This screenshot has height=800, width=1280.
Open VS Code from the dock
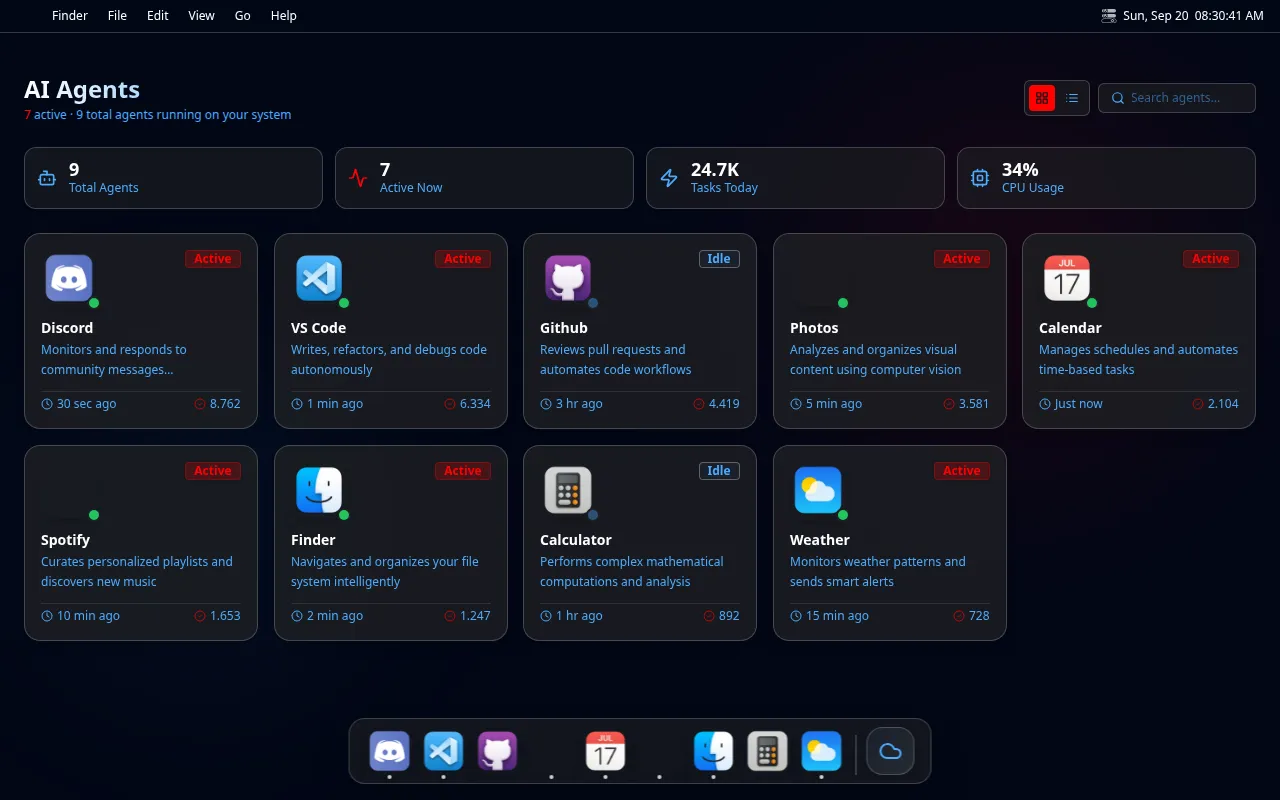pyautogui.click(x=444, y=751)
